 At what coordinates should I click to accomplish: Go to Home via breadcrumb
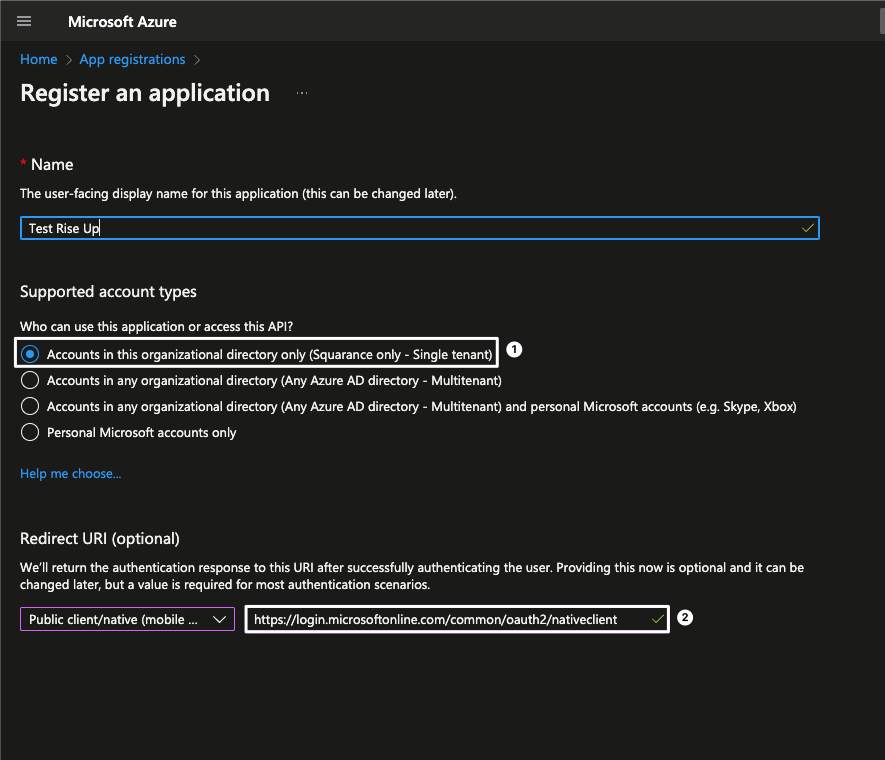click(x=38, y=60)
